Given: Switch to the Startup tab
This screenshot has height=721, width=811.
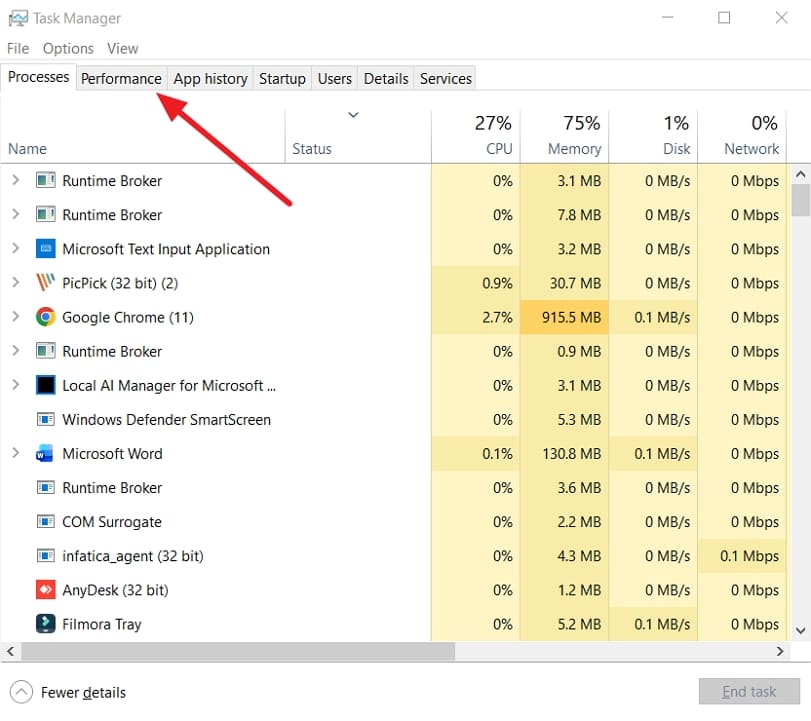Looking at the screenshot, I should (x=282, y=78).
